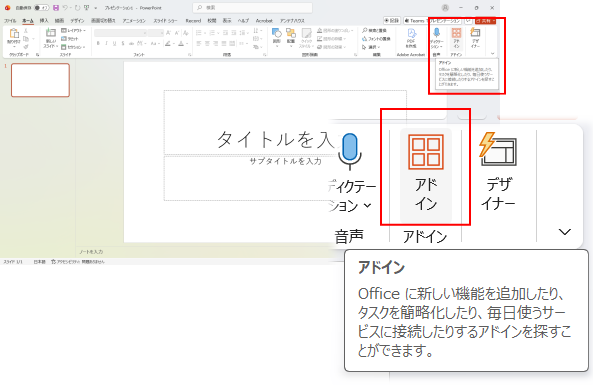Screen dimensions: 593x385
Task: Toggle Bold formatting
Action: (x=98, y=43)
